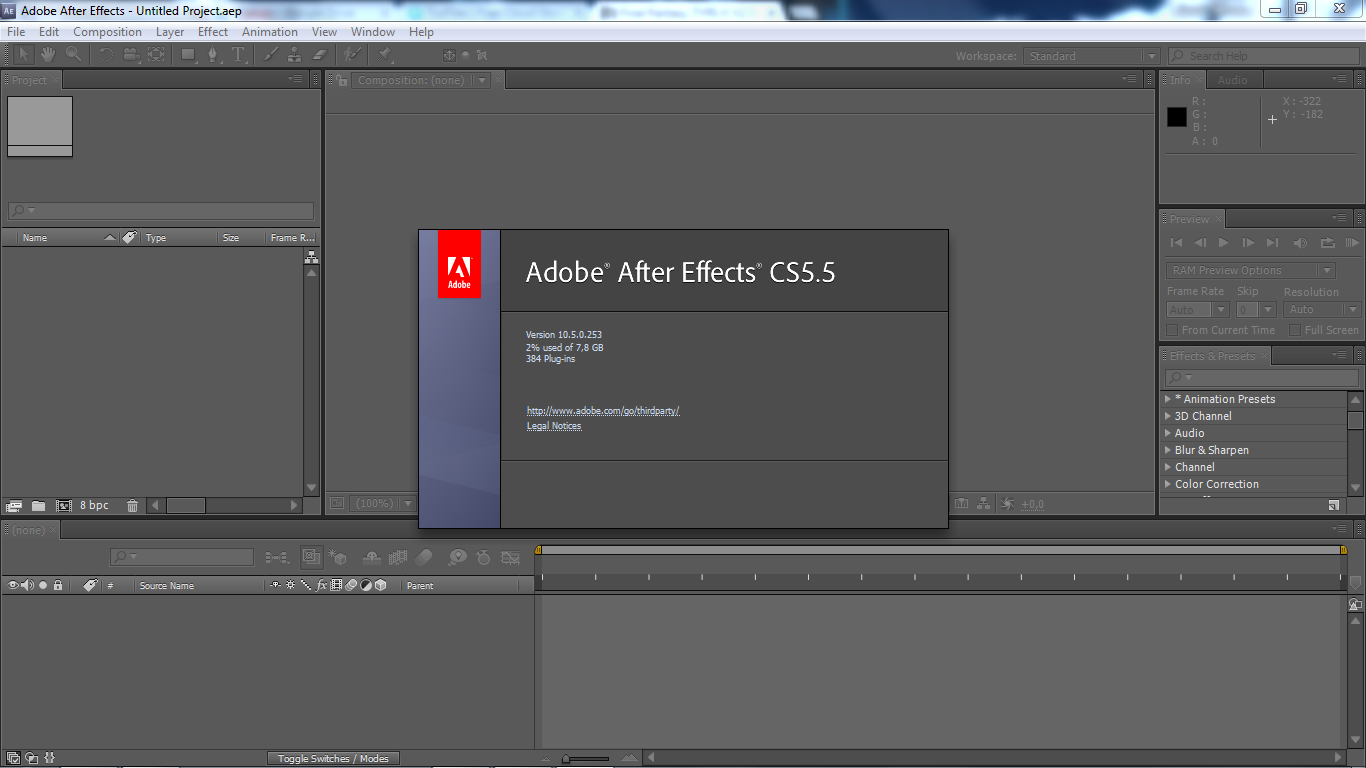Click the Project panel search field

161,211
